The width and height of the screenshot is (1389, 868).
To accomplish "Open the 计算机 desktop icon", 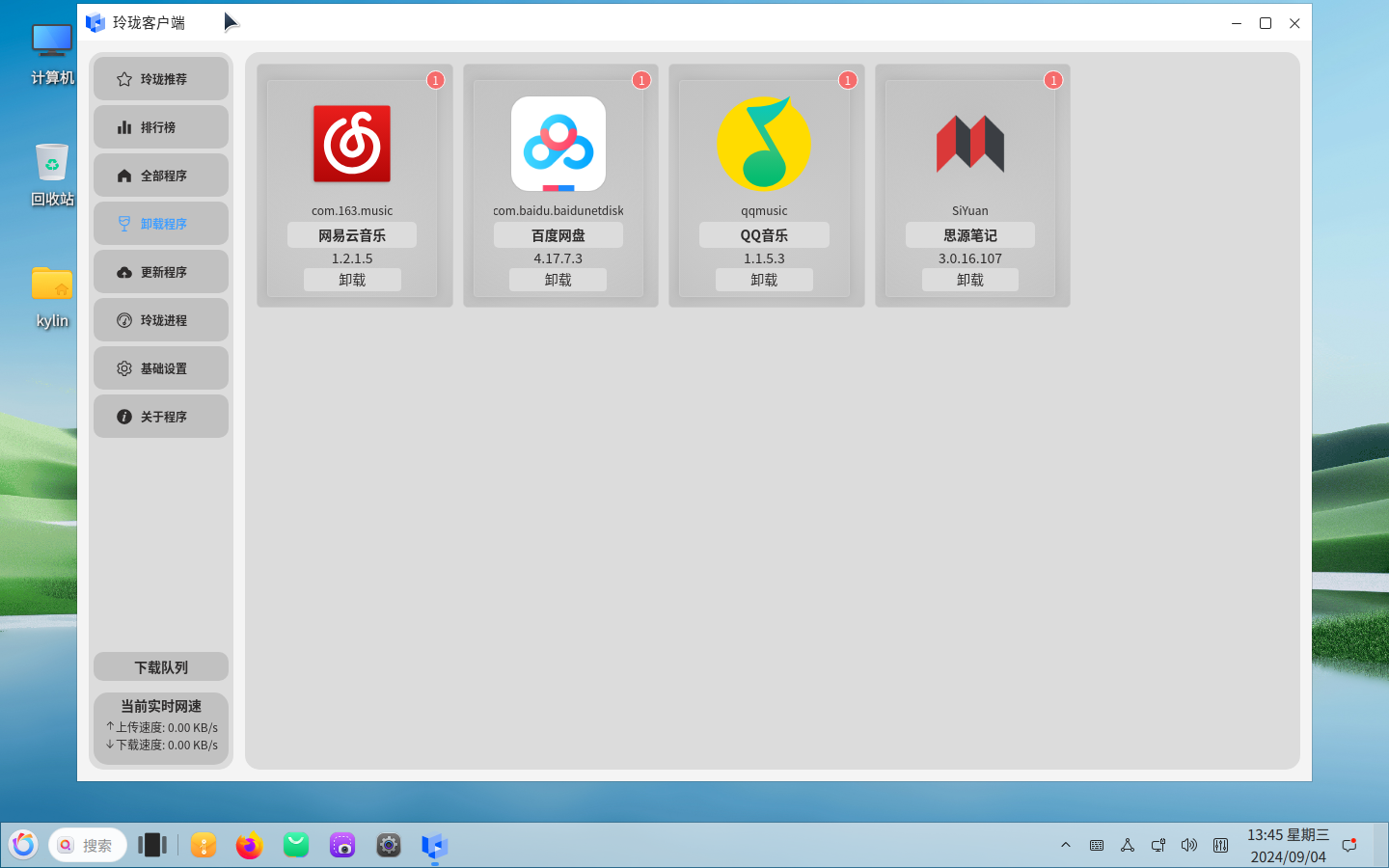I will (x=52, y=55).
